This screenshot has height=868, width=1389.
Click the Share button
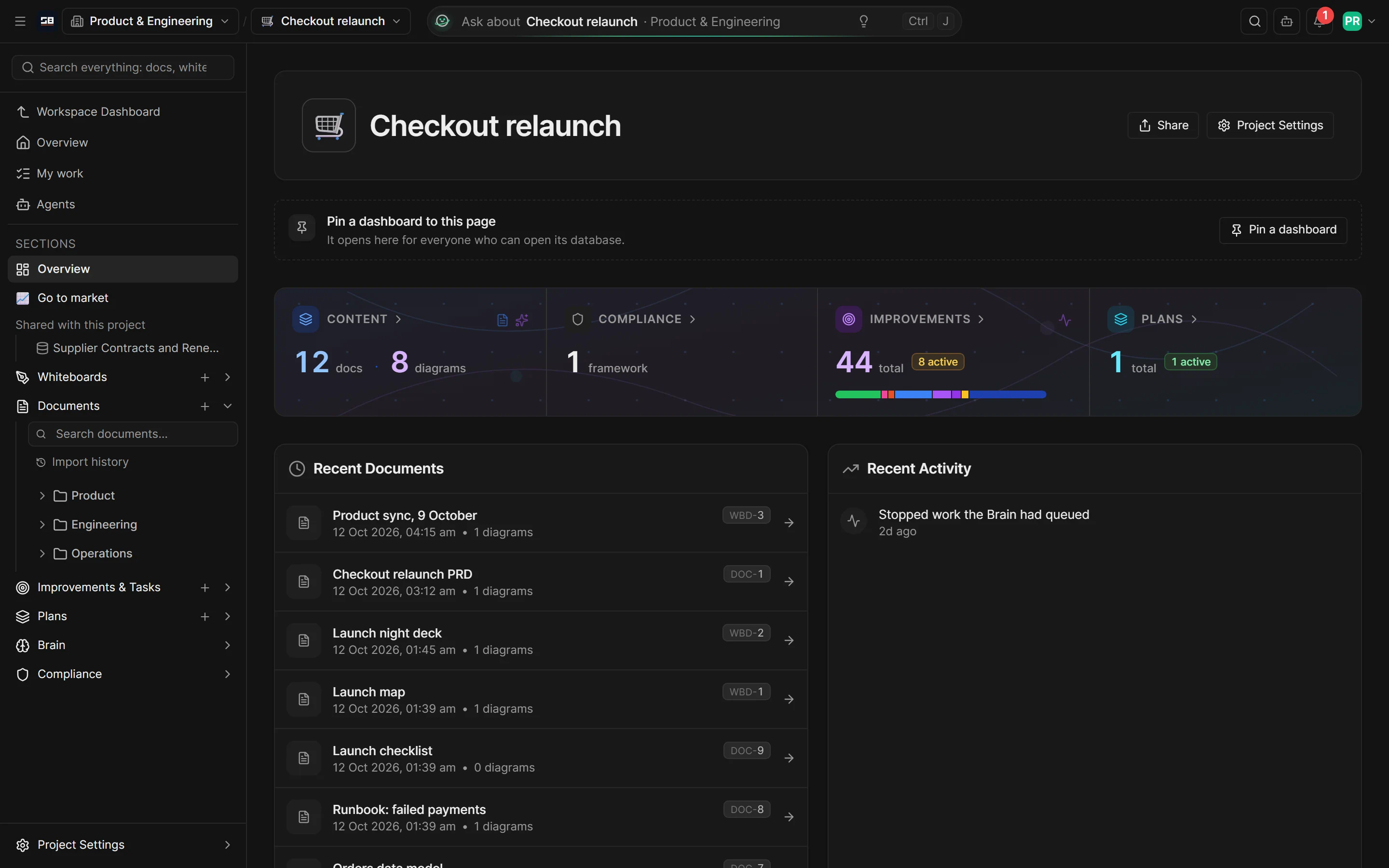click(1163, 125)
